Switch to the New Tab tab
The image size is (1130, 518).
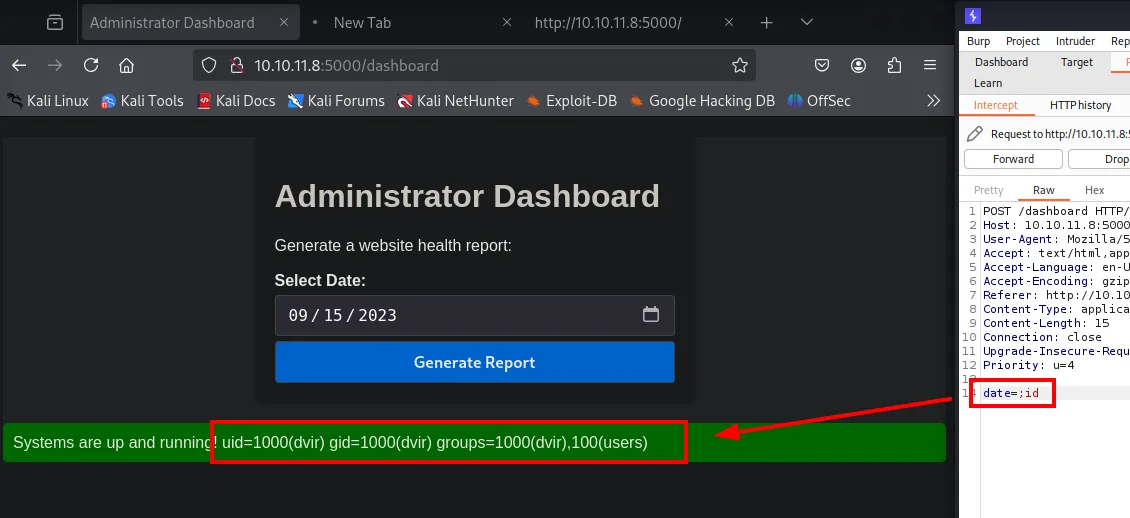pyautogui.click(x=362, y=22)
